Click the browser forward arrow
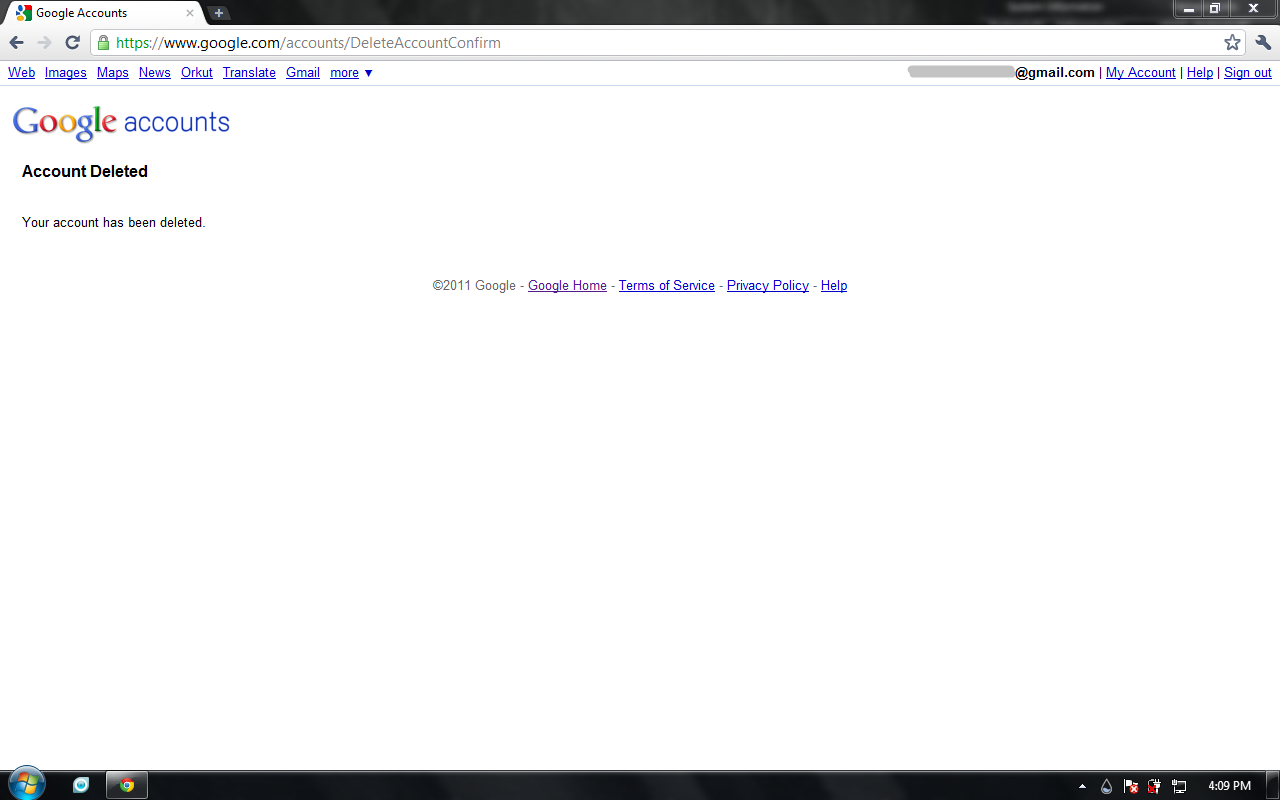The width and height of the screenshot is (1280, 800). (44, 43)
